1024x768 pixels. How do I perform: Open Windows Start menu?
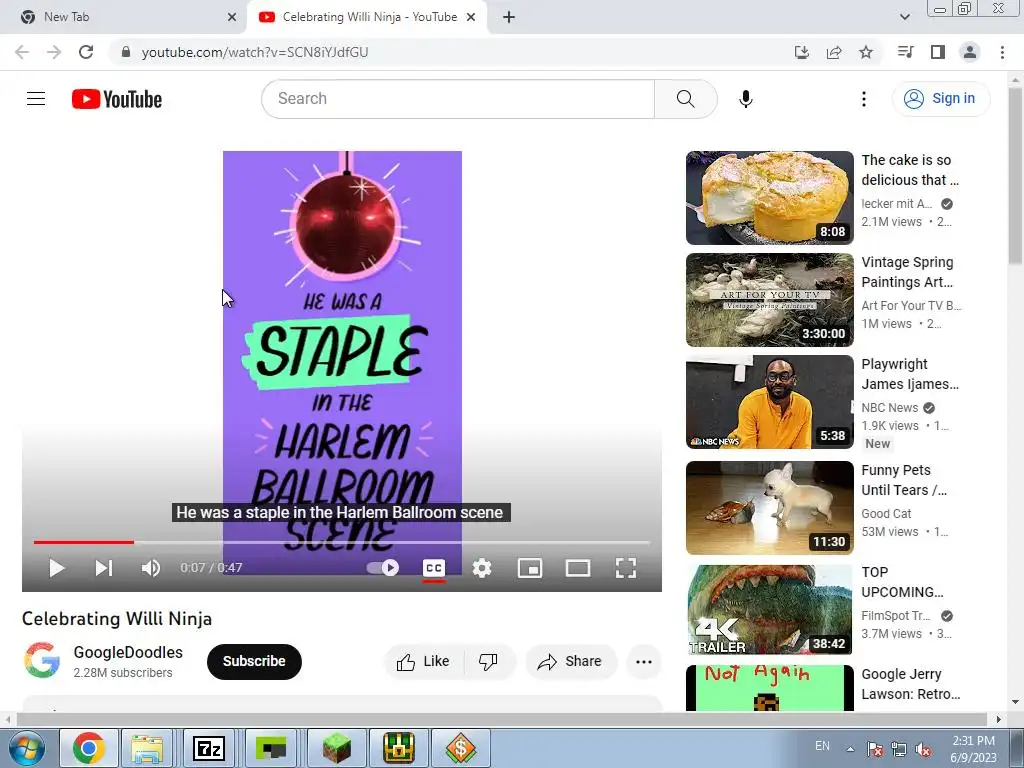[27, 748]
